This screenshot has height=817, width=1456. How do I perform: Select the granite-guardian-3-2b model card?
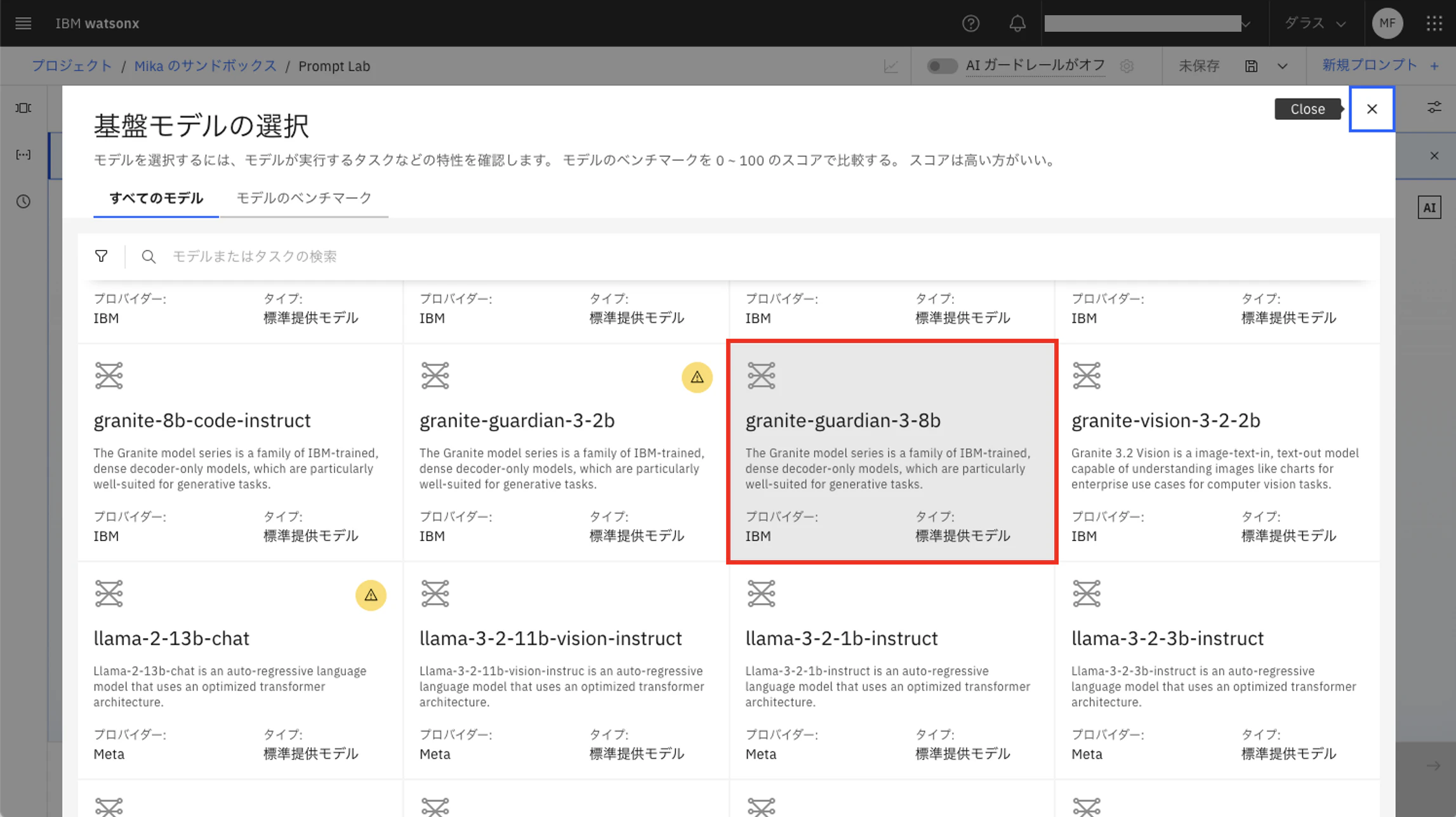coord(566,453)
